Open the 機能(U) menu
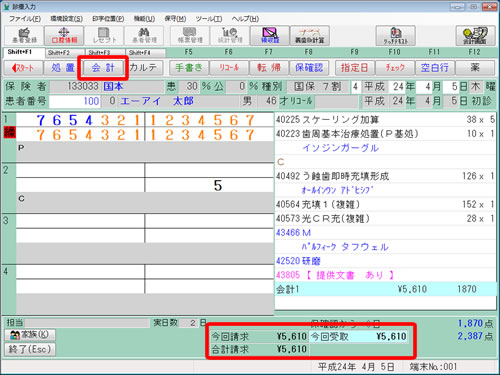 tap(144, 19)
